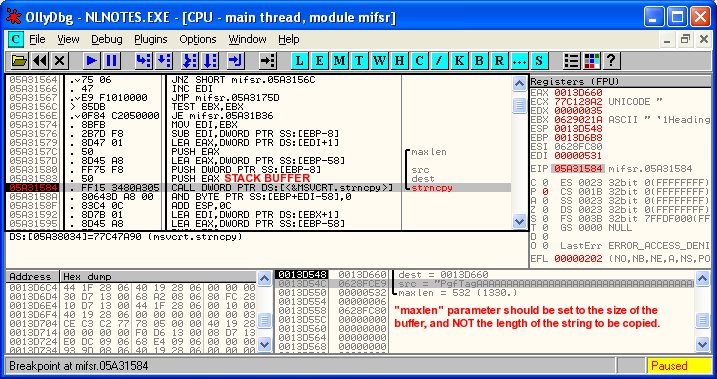Open the Options menu

(x=198, y=40)
